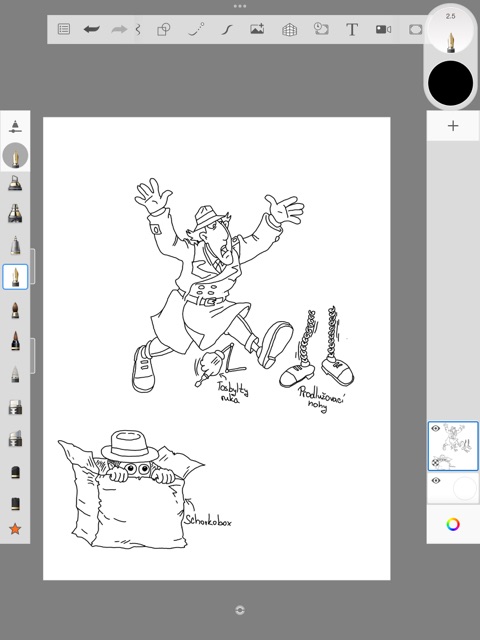The image size is (480, 640).
Task: Change the white background color circle
Action: click(464, 488)
